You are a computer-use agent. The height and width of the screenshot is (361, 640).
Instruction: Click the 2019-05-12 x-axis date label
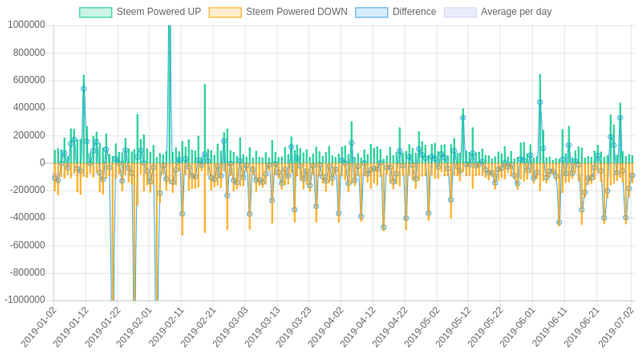point(454,328)
